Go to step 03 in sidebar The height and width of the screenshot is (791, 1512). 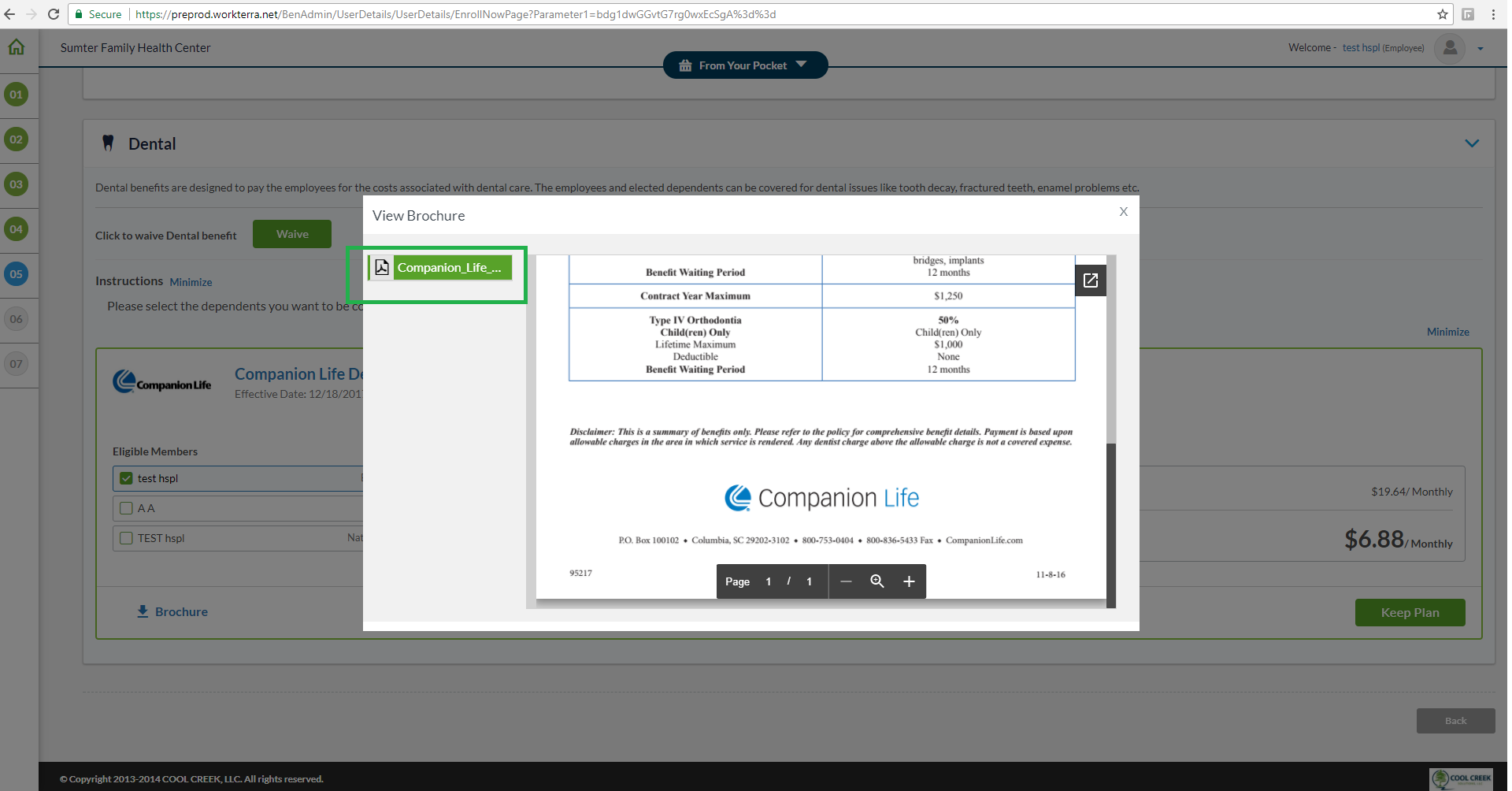pyautogui.click(x=16, y=184)
